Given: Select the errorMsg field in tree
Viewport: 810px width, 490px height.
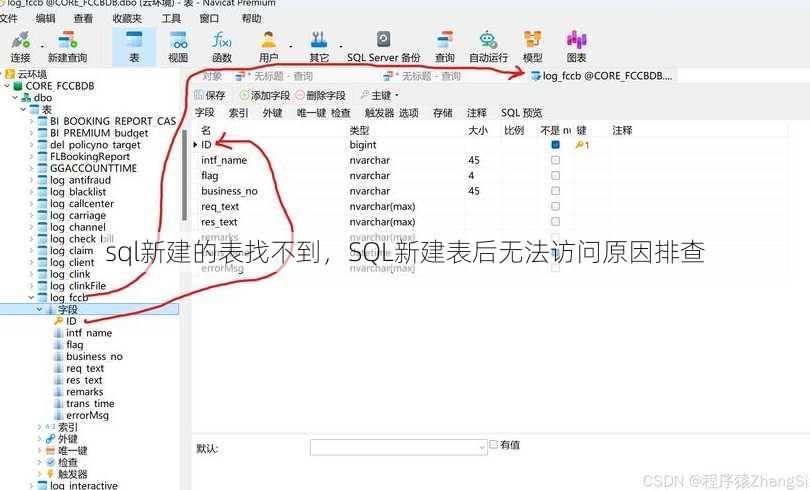Looking at the screenshot, I should pyautogui.click(x=87, y=416).
